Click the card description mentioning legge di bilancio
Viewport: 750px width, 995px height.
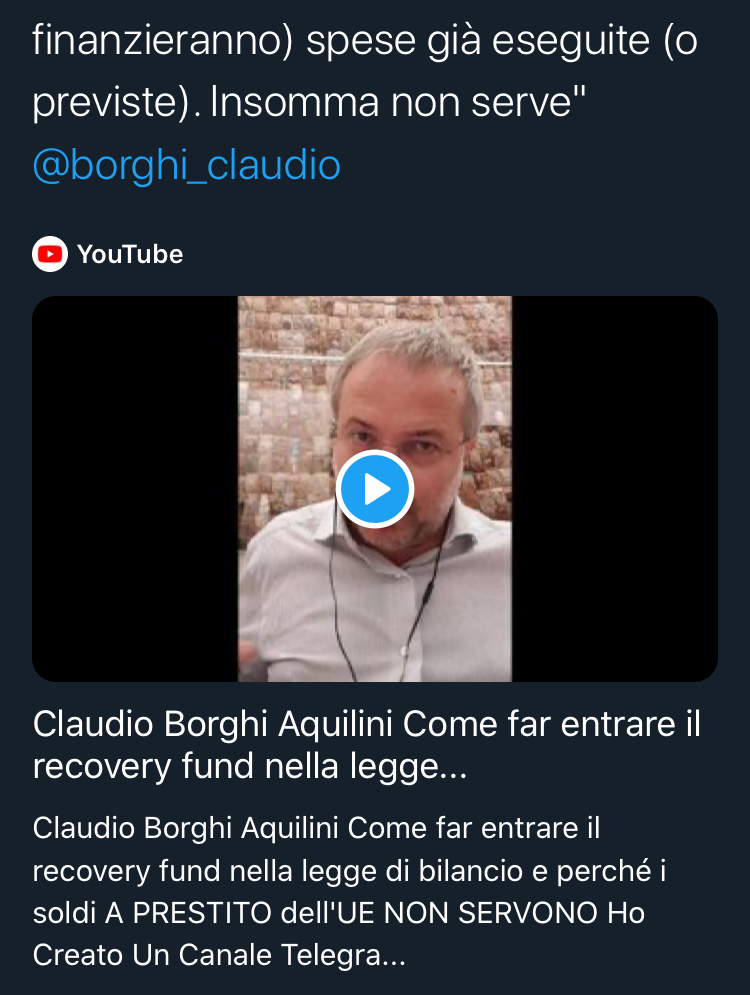click(349, 892)
